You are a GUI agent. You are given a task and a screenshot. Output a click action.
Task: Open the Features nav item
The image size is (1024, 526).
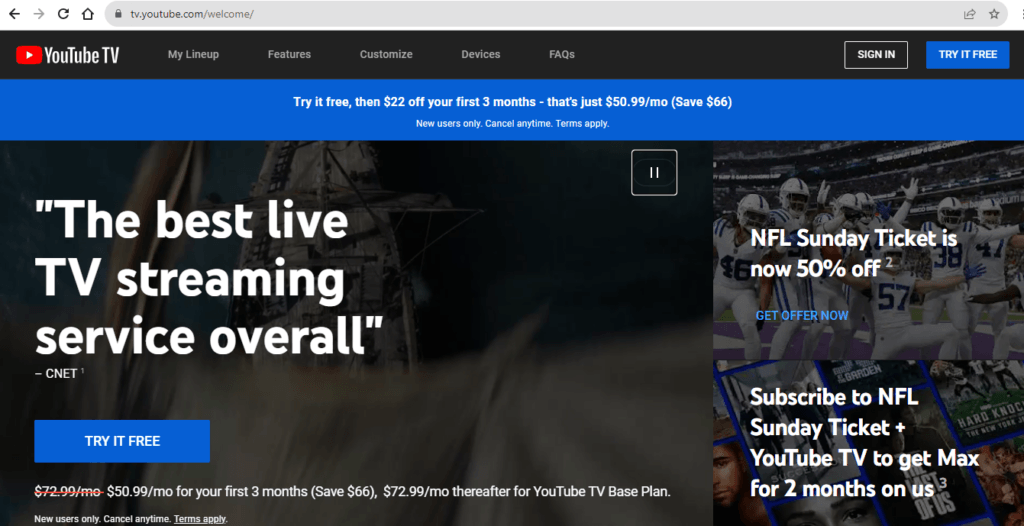pyautogui.click(x=289, y=55)
